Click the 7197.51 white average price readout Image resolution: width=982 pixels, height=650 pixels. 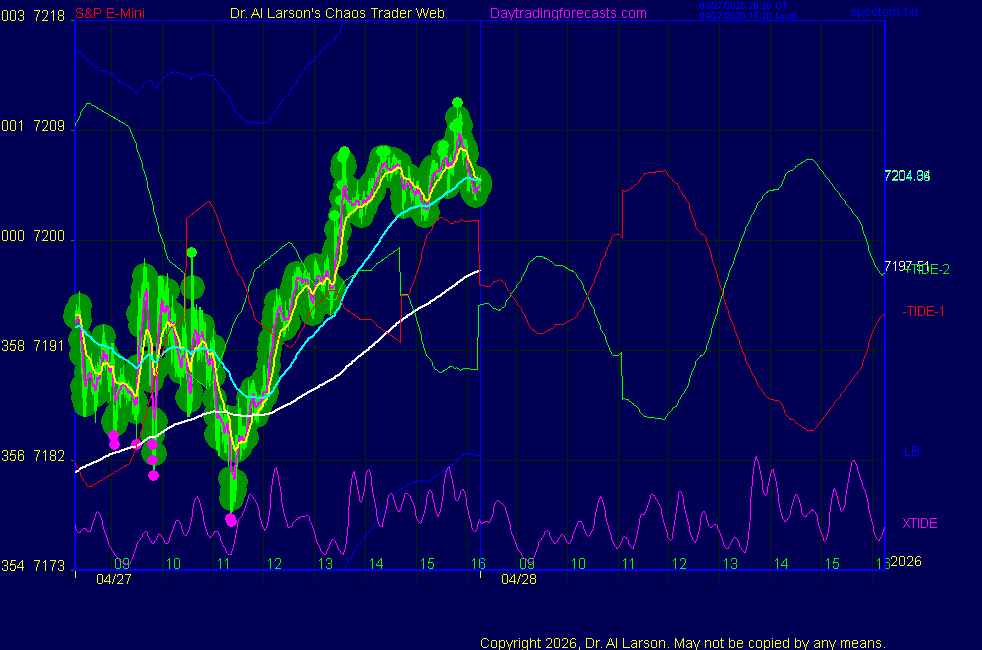(906, 266)
